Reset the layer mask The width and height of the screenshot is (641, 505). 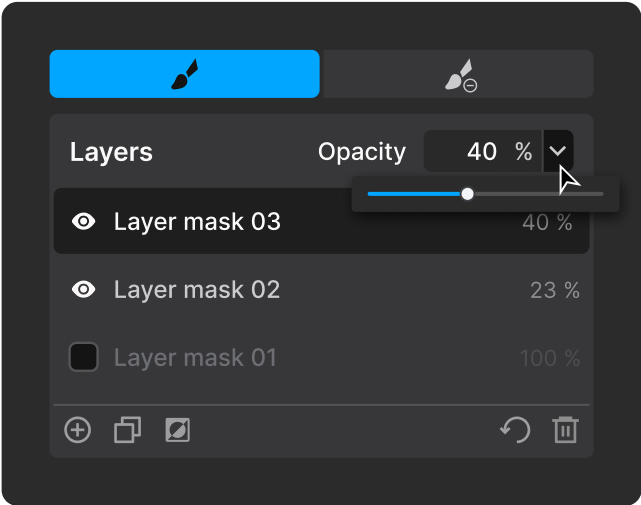(x=515, y=430)
